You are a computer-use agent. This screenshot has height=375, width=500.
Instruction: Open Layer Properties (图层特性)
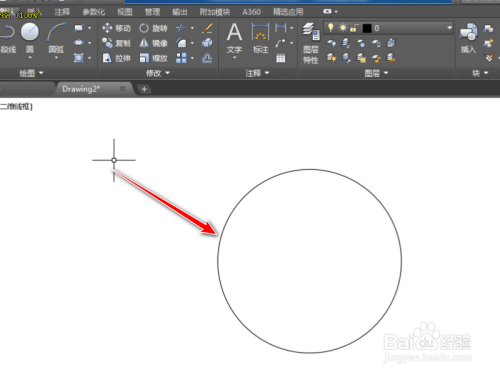click(x=311, y=43)
